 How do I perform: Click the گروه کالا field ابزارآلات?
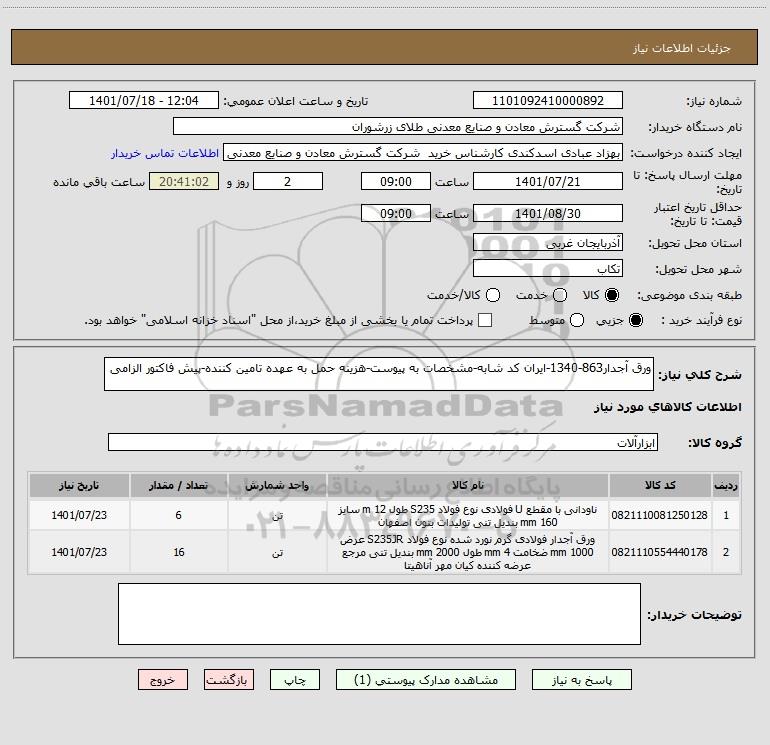[x=383, y=442]
